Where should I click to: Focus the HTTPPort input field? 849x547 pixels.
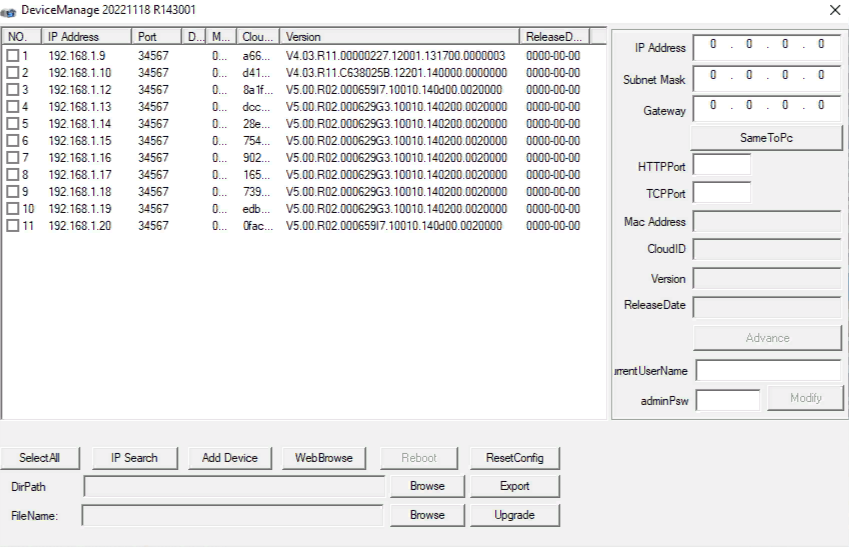721,165
